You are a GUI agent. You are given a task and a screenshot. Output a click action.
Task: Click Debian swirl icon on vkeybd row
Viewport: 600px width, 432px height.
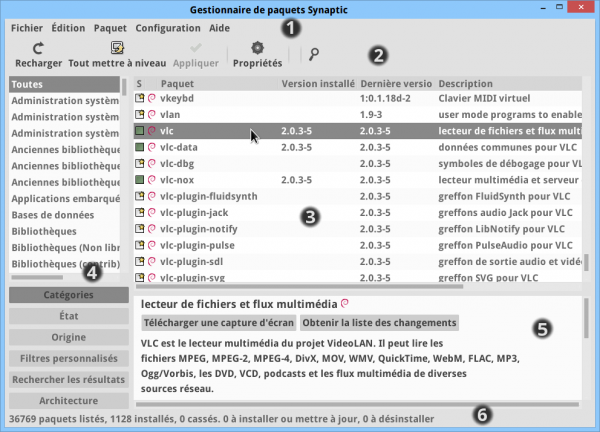152,98
